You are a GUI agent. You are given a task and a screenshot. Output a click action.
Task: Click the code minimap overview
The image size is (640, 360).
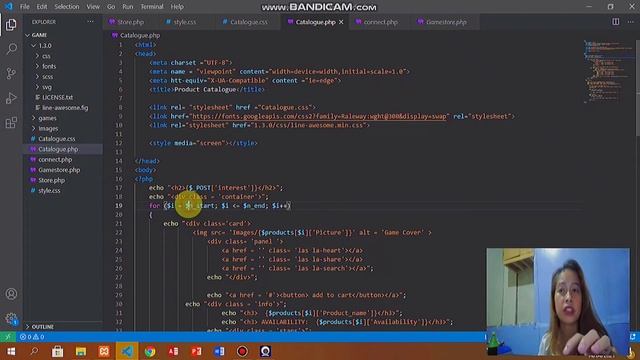(x=608, y=71)
